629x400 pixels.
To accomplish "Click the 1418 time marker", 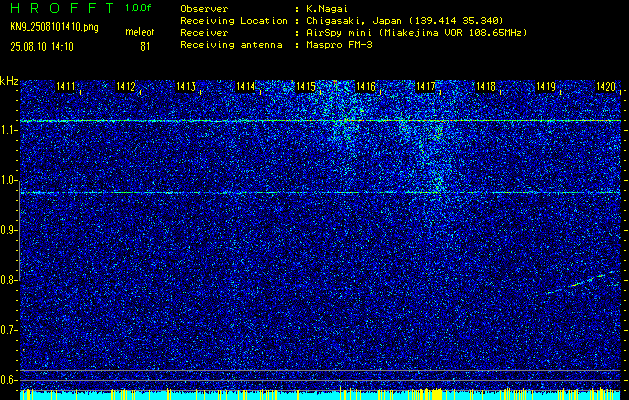I will click(x=486, y=86).
